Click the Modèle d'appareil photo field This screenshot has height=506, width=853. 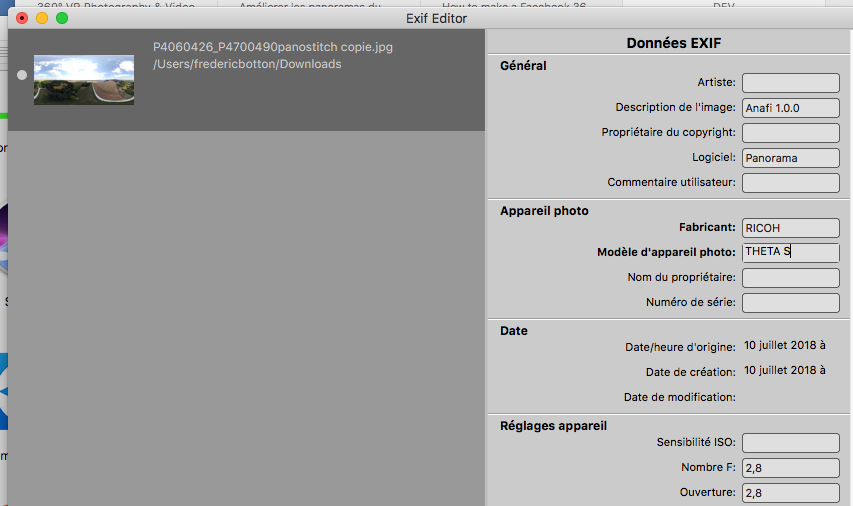click(790, 252)
